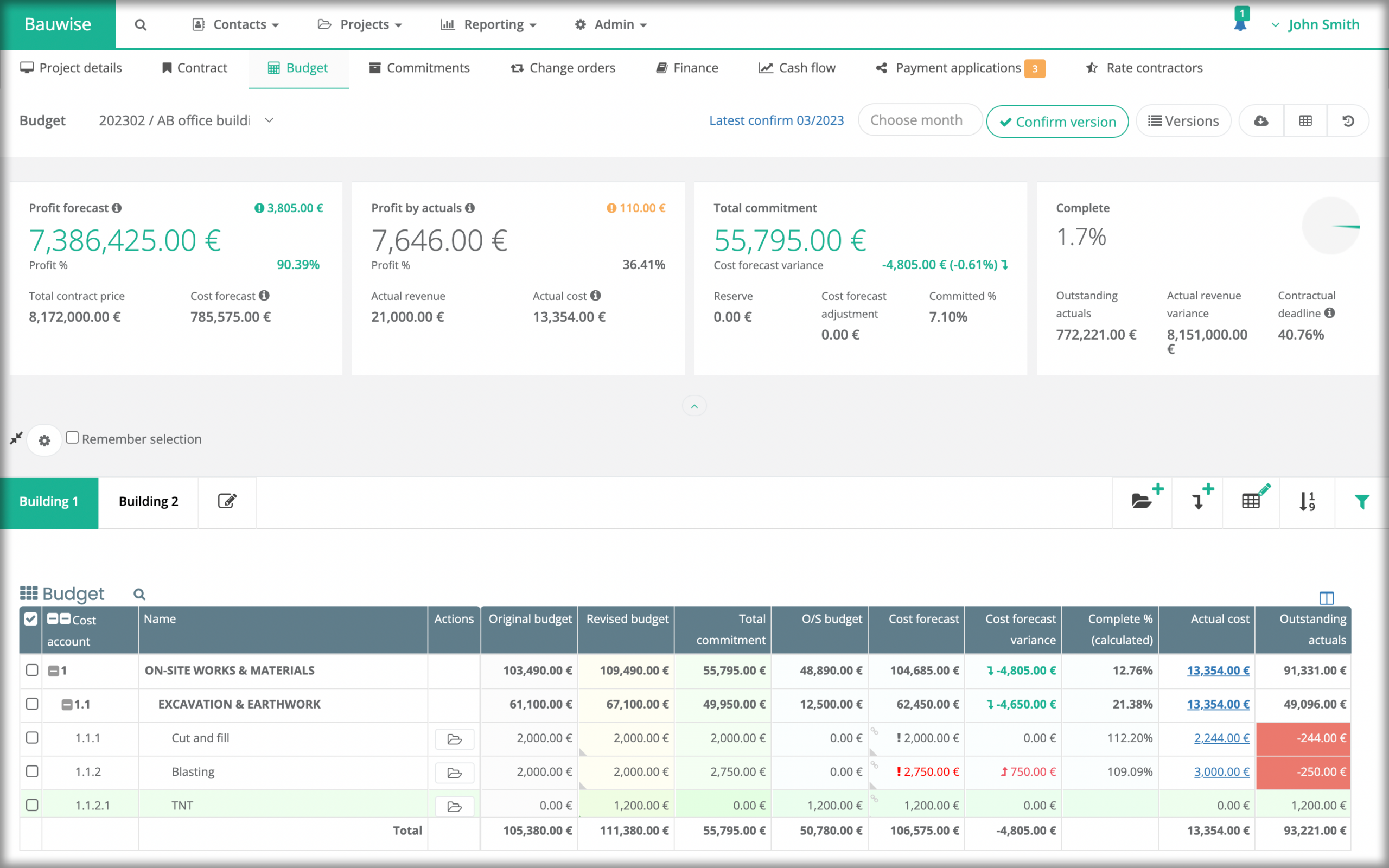Click the sort icon in table toolbar

tap(1307, 501)
